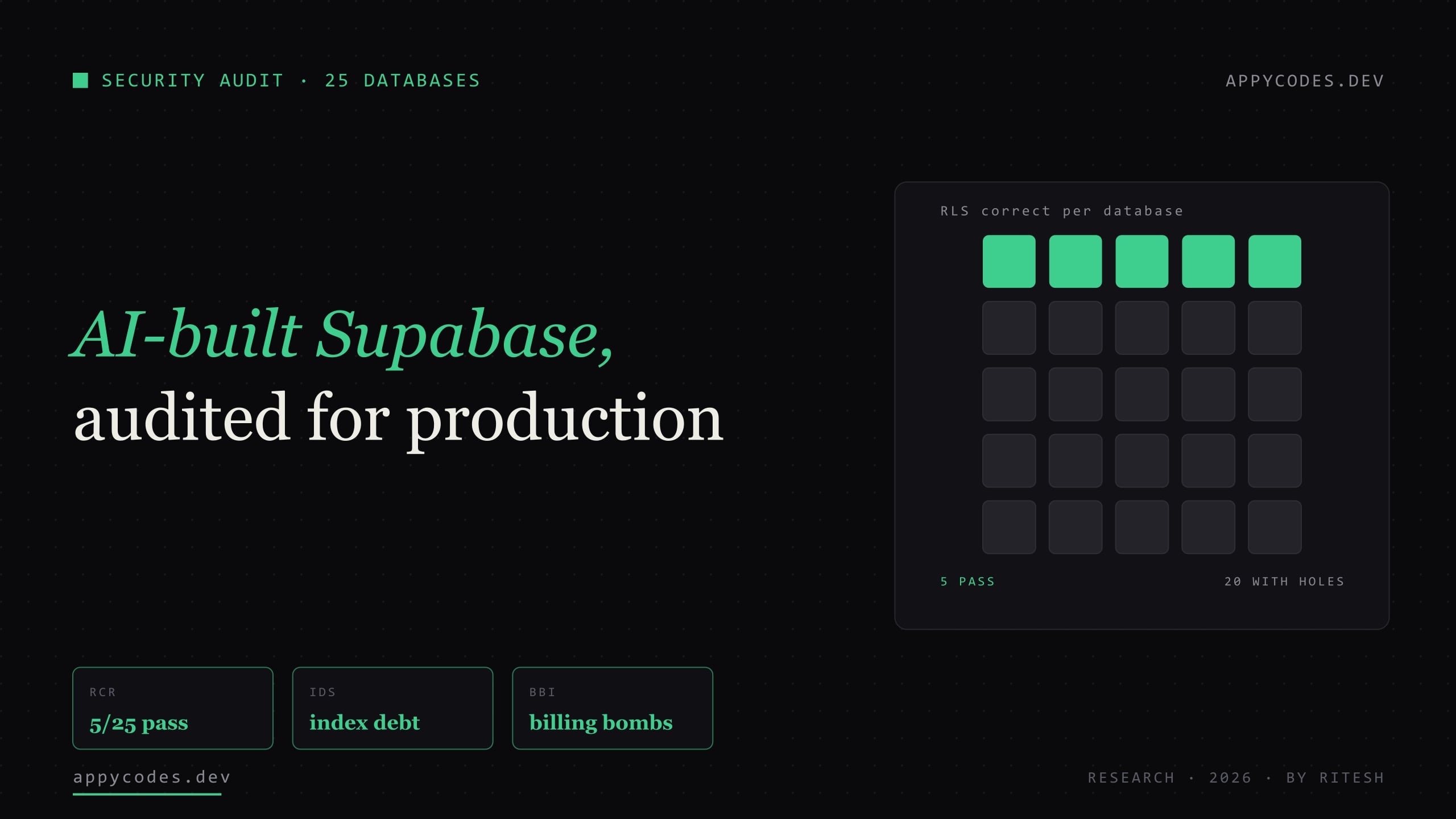The height and width of the screenshot is (819, 1456).
Task: Click APPYCODES.DEV in the top right corner
Action: point(1305,81)
